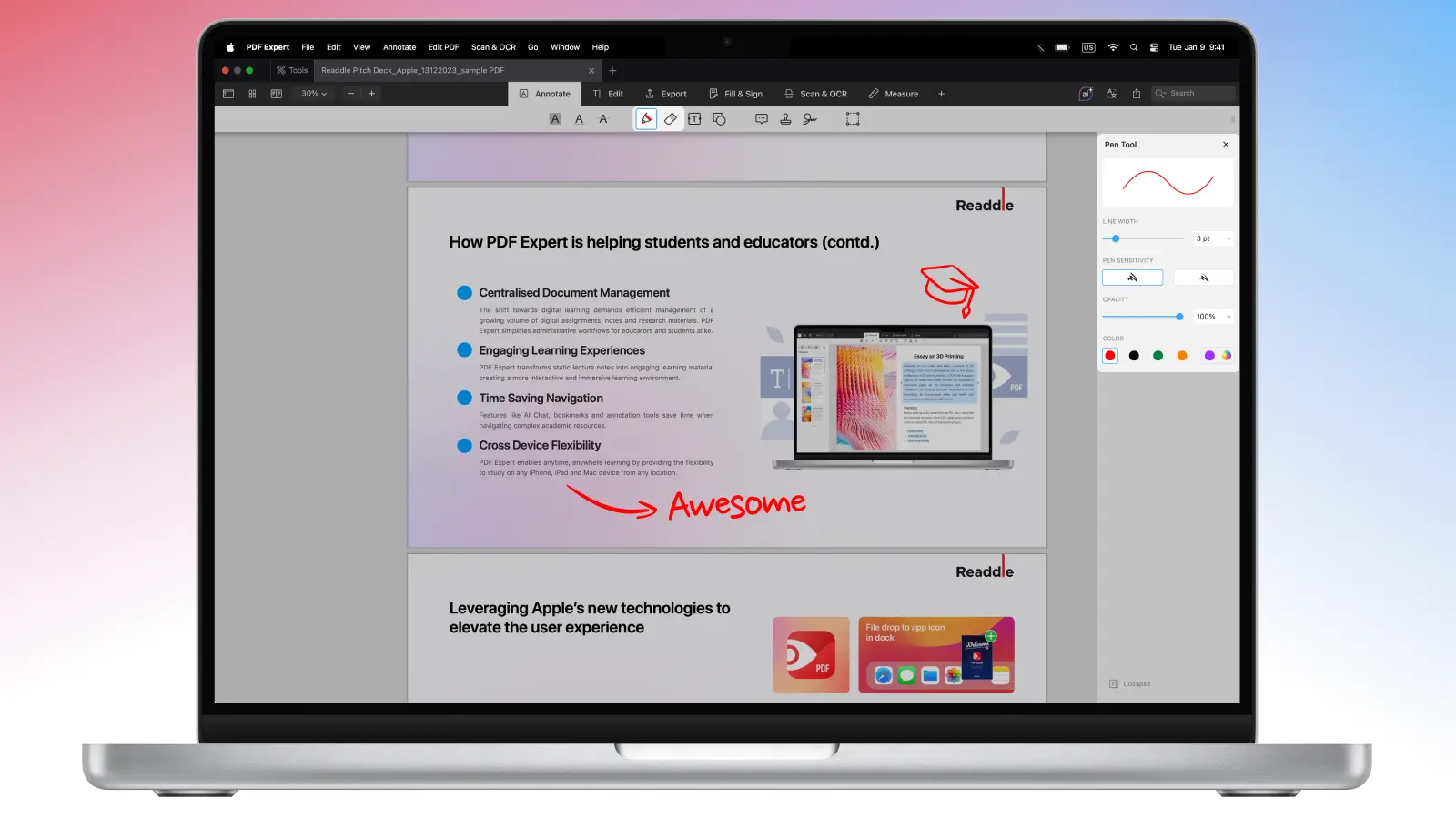Image resolution: width=1456 pixels, height=819 pixels.
Task: Choose the green color swatch
Action: (x=1158, y=356)
